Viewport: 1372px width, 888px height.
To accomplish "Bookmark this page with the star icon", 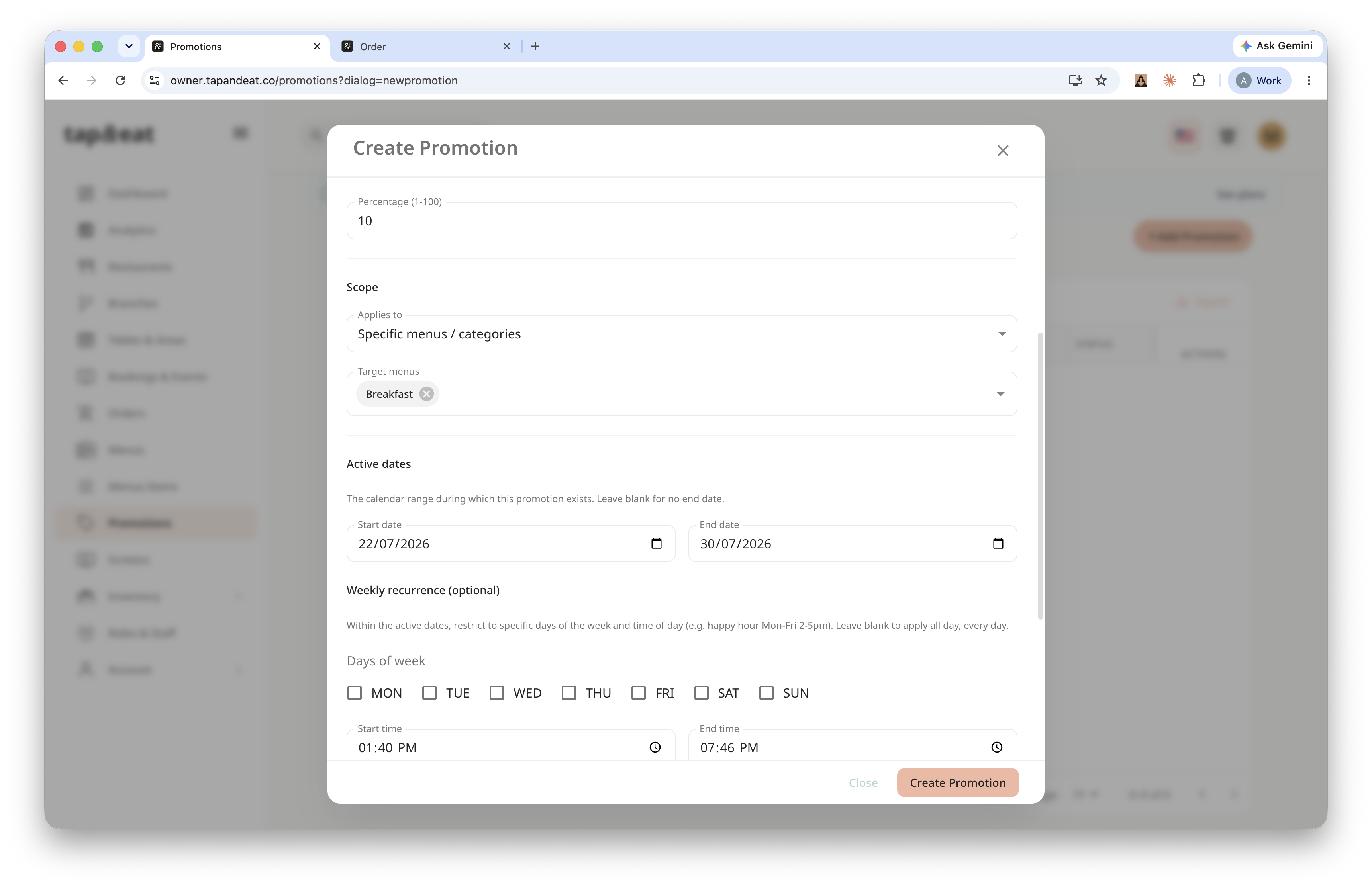I will coord(1101,81).
